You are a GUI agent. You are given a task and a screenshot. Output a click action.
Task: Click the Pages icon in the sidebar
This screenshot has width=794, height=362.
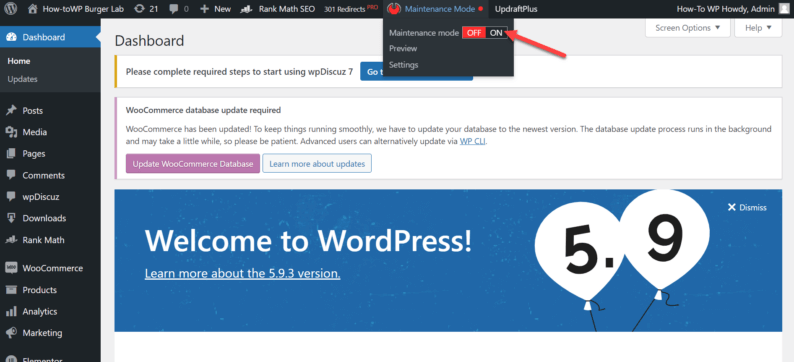11,153
